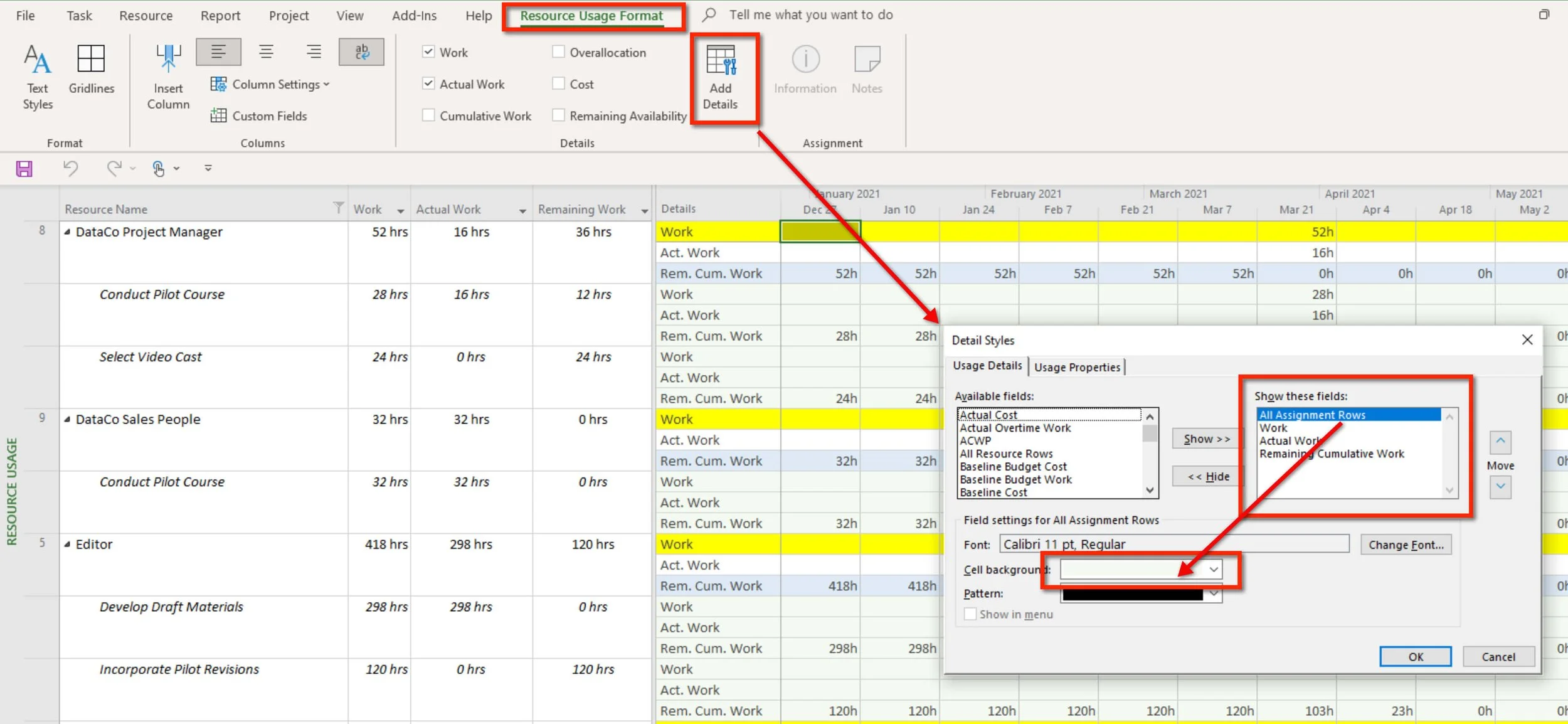The image size is (1568, 724).
Task: Click the Tell me search magnifier icon
Action: pos(709,14)
